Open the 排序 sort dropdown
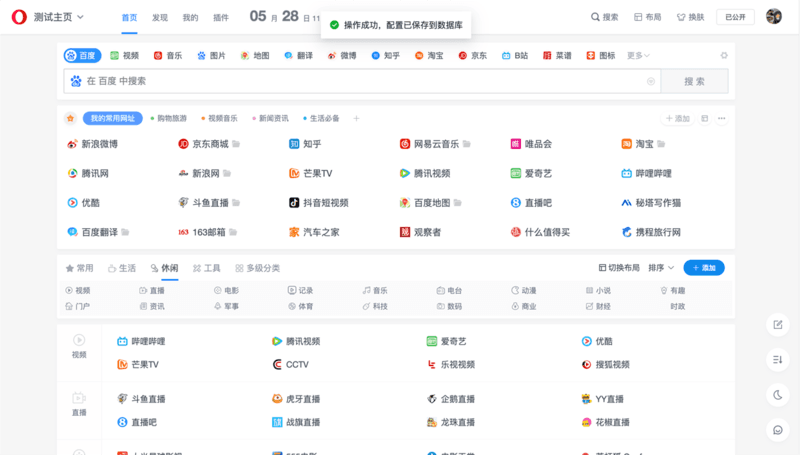This screenshot has height=455, width=800. 661,268
